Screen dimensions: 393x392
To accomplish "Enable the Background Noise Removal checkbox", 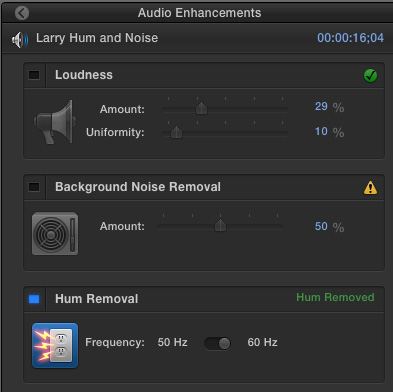I will (x=34, y=187).
